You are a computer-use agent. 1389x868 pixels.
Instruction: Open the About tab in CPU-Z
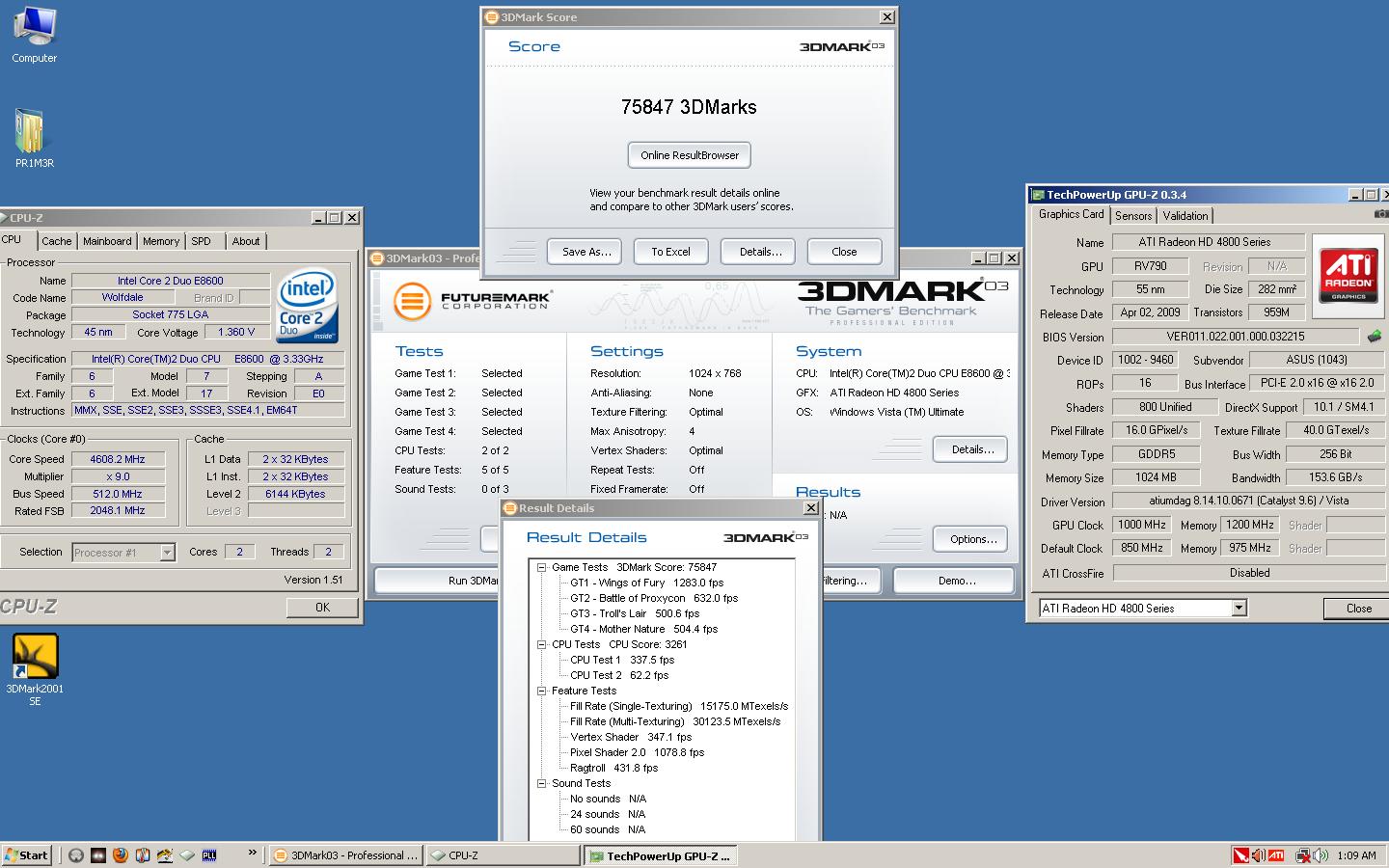click(x=246, y=241)
